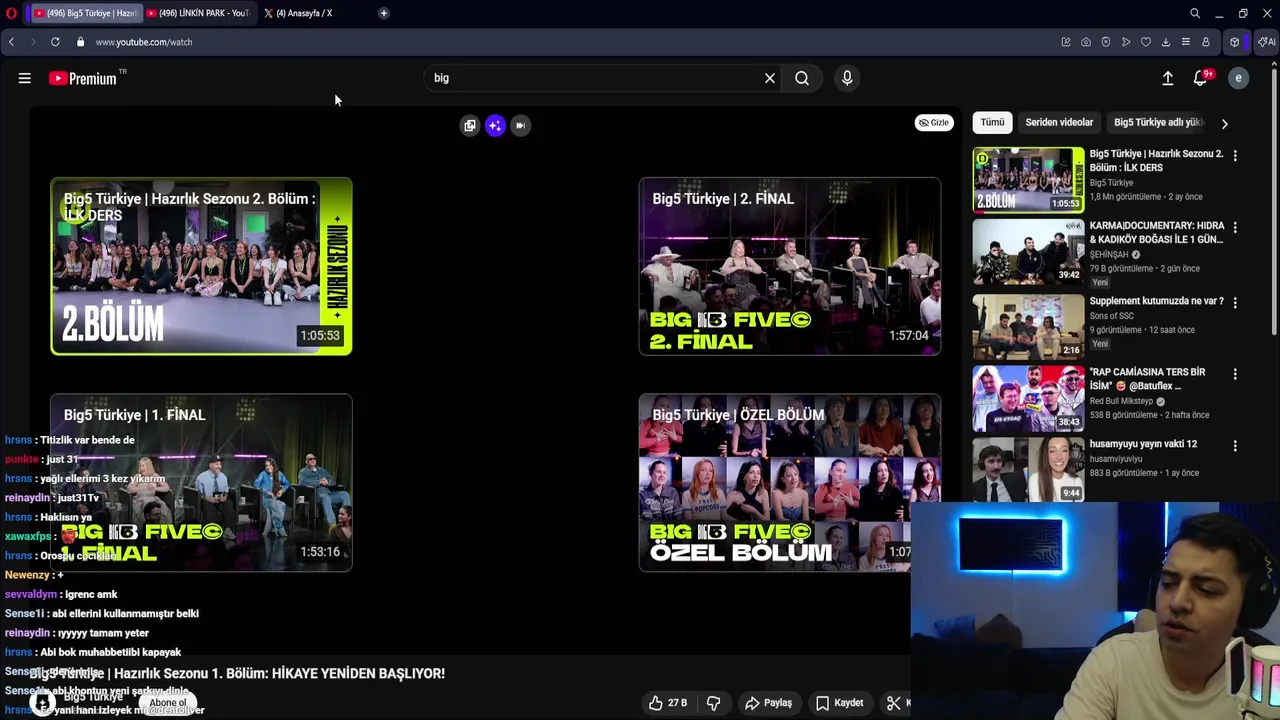Open husamyuyu yayın vakti 12 video title
1280x720 pixels.
click(x=1143, y=444)
